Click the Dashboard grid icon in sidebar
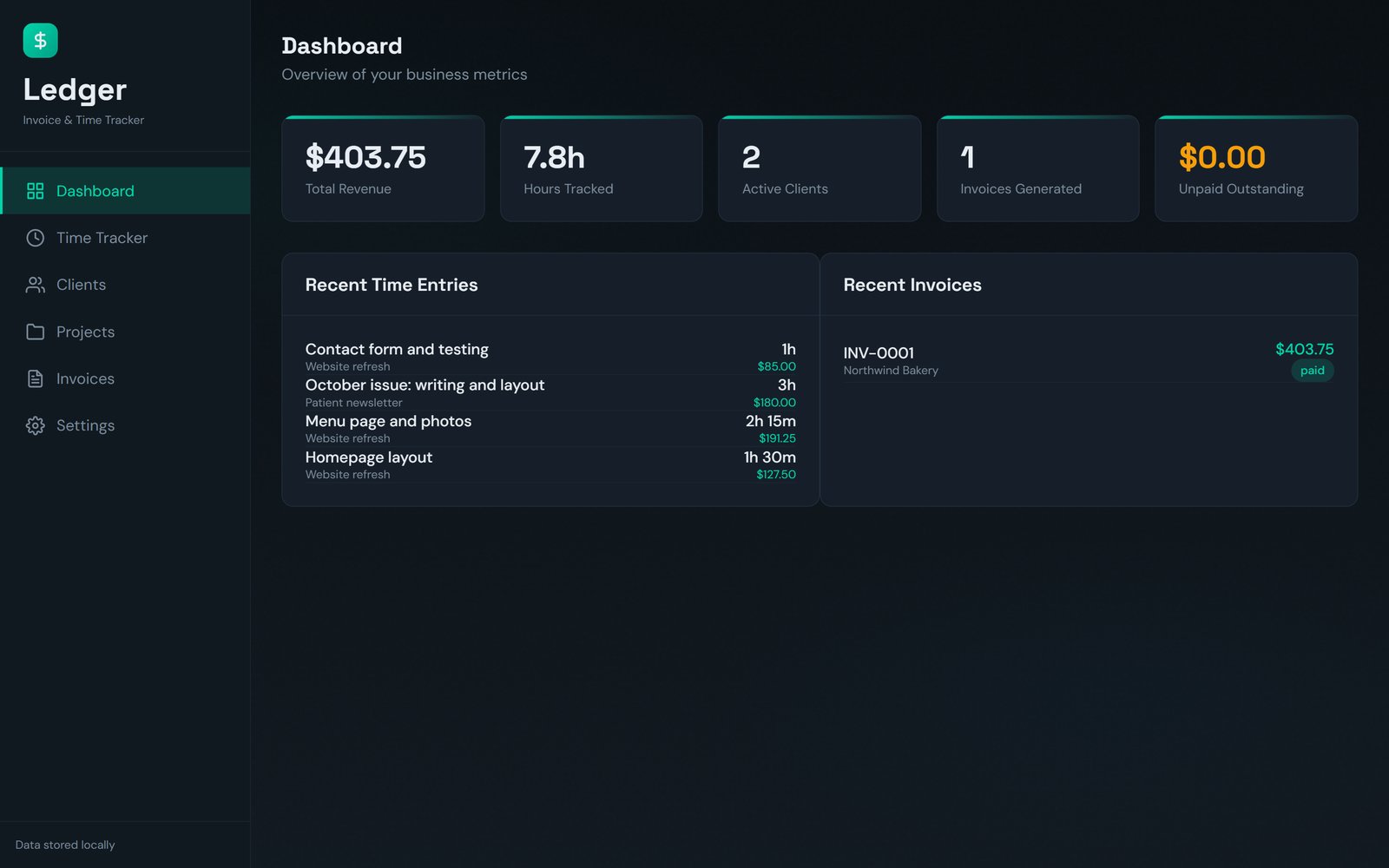 (35, 191)
